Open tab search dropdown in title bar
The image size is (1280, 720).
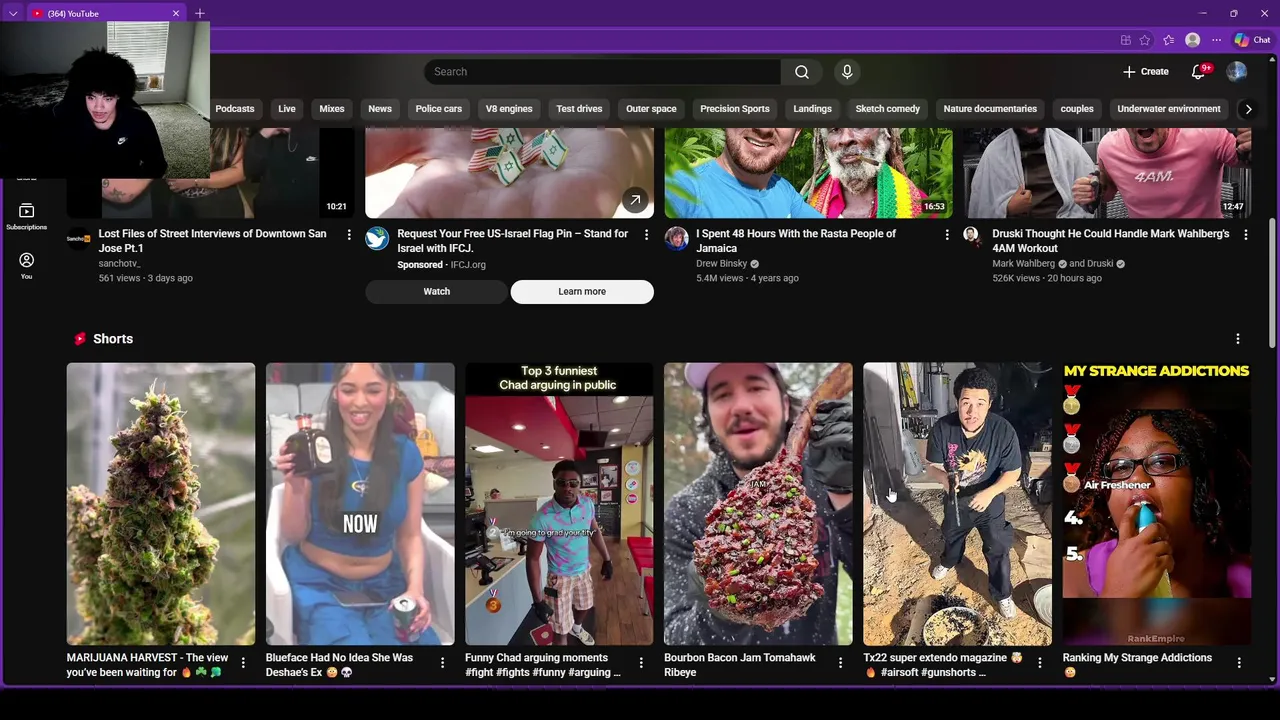pyautogui.click(x=13, y=13)
